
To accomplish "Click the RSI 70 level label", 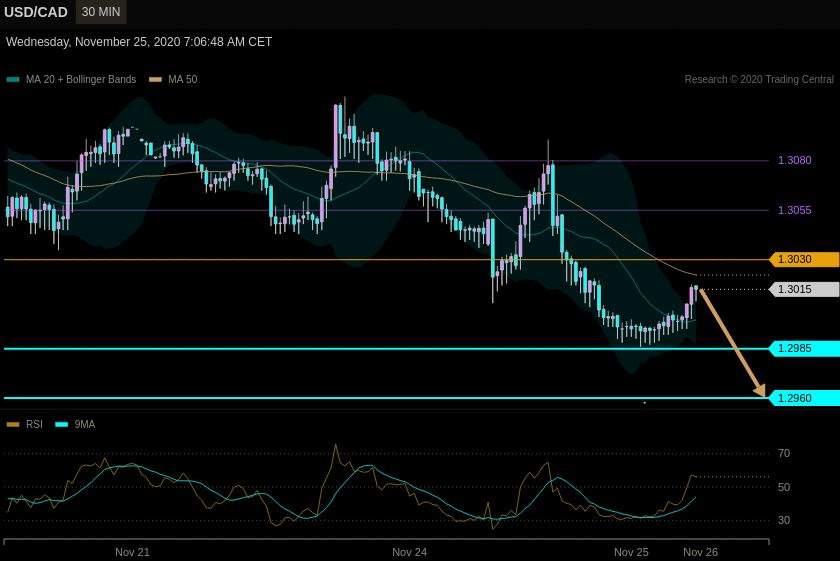I will 784,453.
